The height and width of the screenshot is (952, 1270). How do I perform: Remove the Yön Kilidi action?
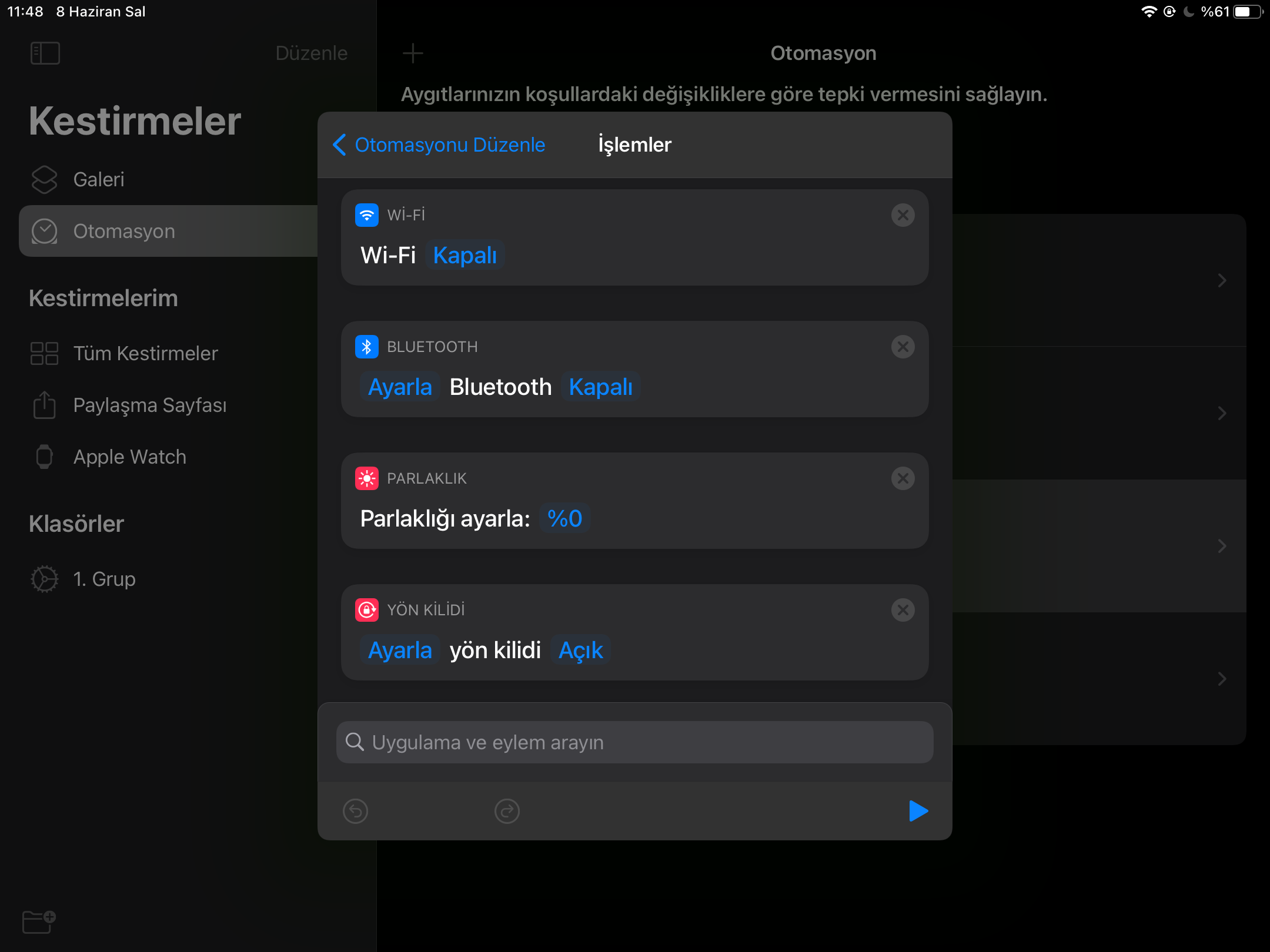(x=903, y=610)
